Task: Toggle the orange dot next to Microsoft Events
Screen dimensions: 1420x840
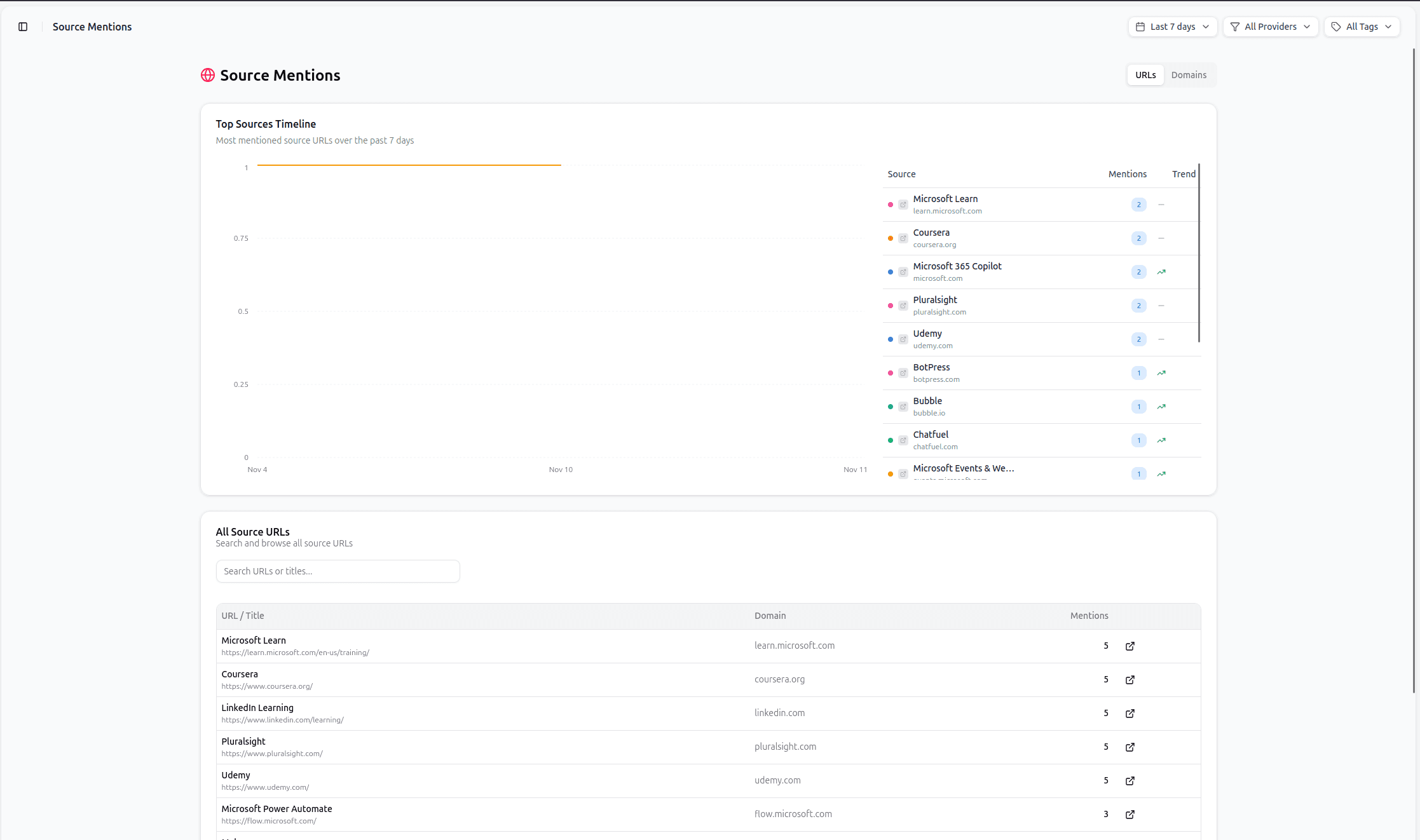Action: 891,474
